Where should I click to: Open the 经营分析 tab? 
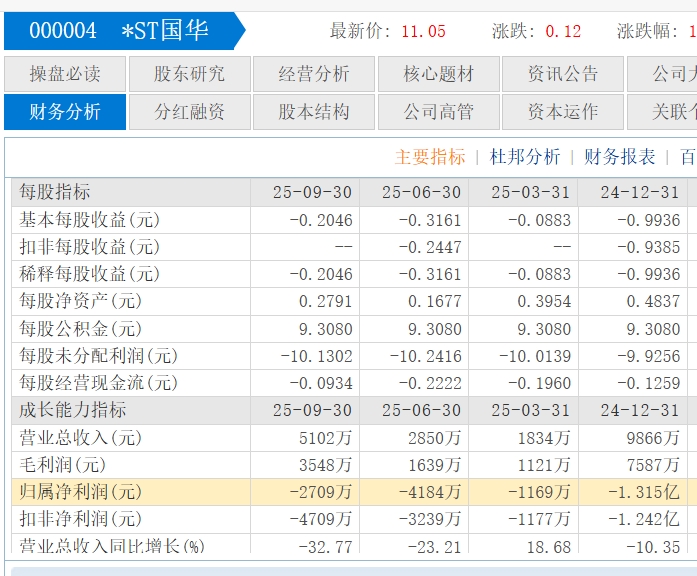coord(314,74)
